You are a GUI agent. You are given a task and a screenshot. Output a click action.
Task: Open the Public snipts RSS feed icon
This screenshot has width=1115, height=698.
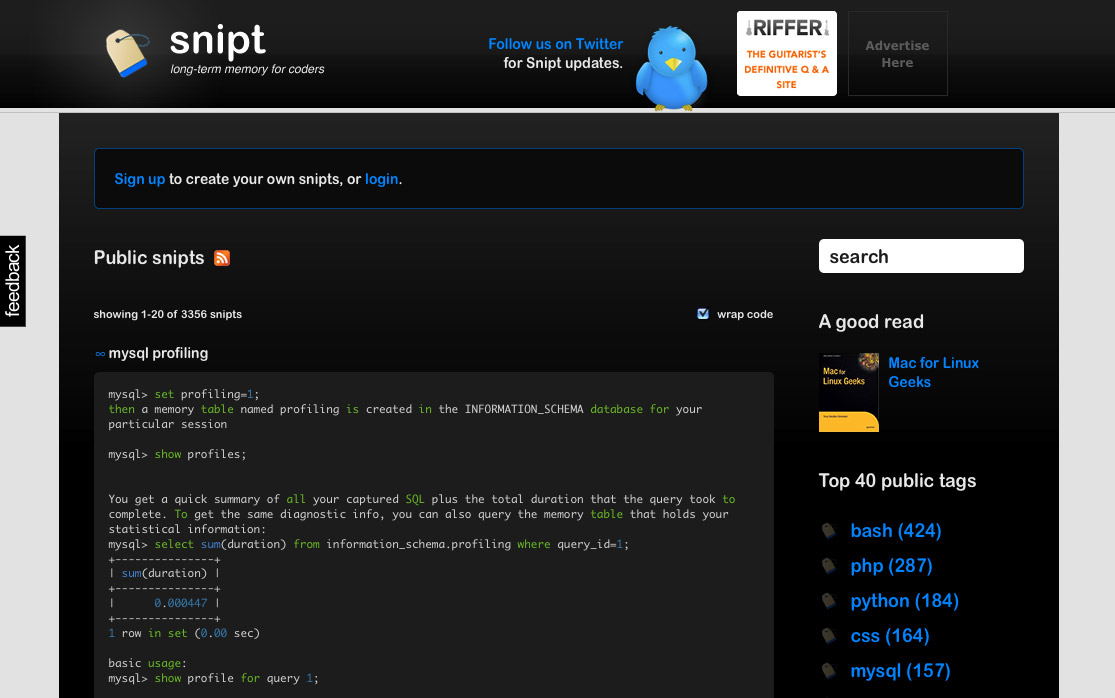click(222, 258)
